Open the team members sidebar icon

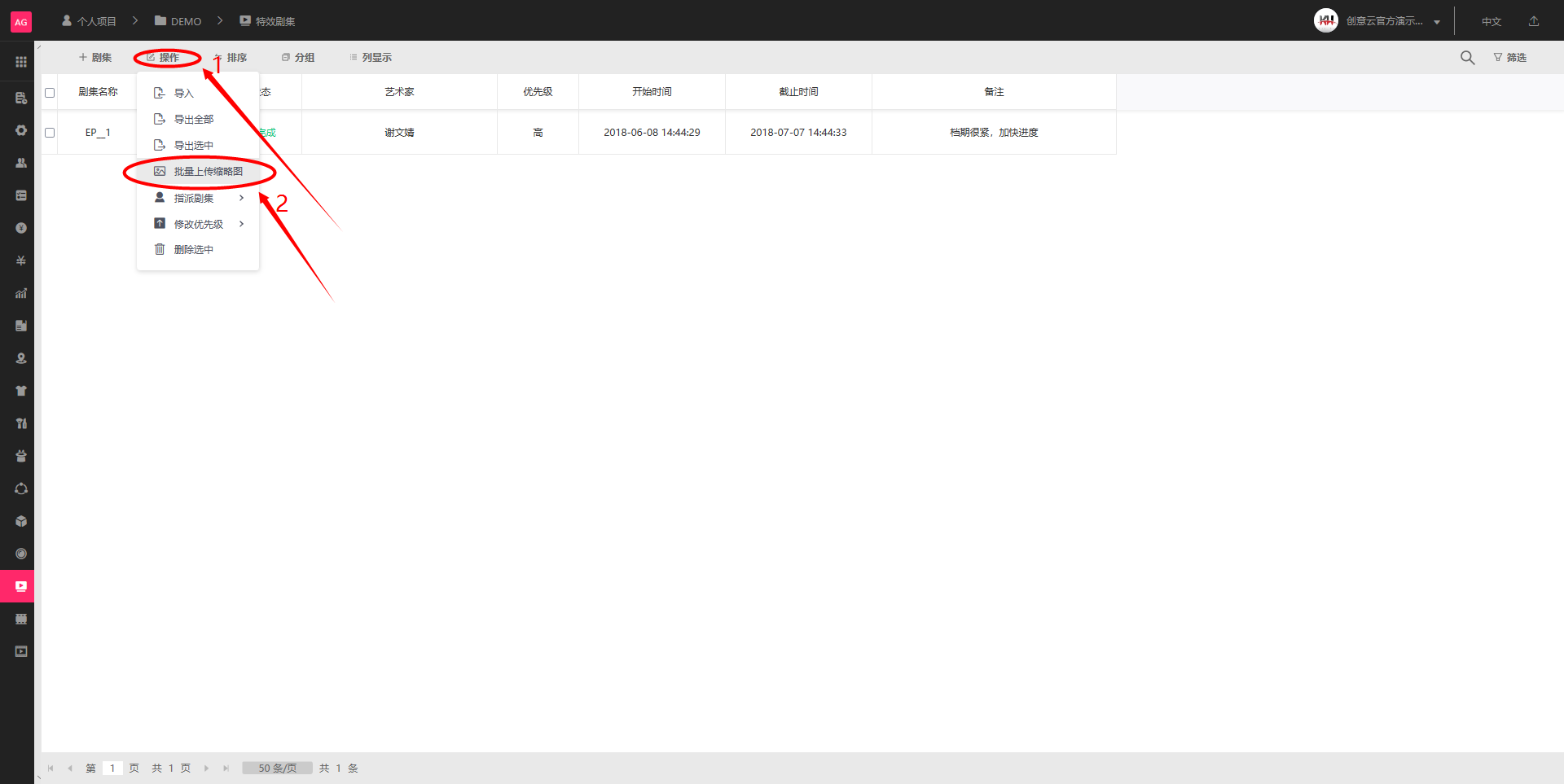click(x=21, y=163)
